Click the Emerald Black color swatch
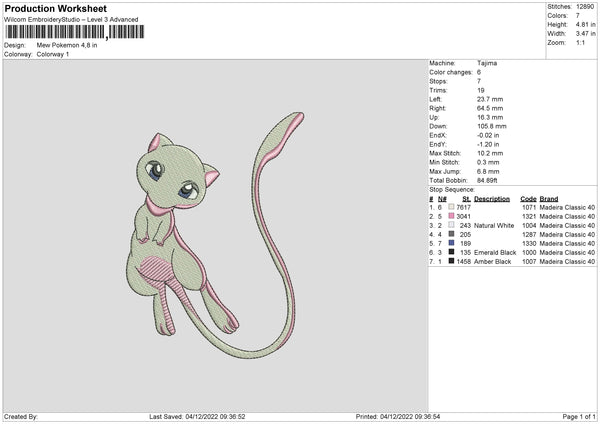Screen dimensions: 600x424 coord(451,252)
